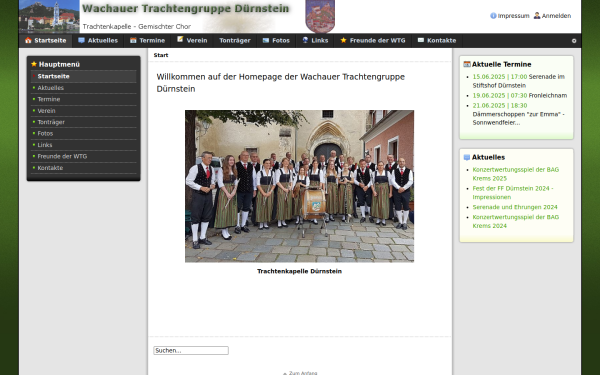Click the Dürnstein coat of arms emblem

point(320,16)
